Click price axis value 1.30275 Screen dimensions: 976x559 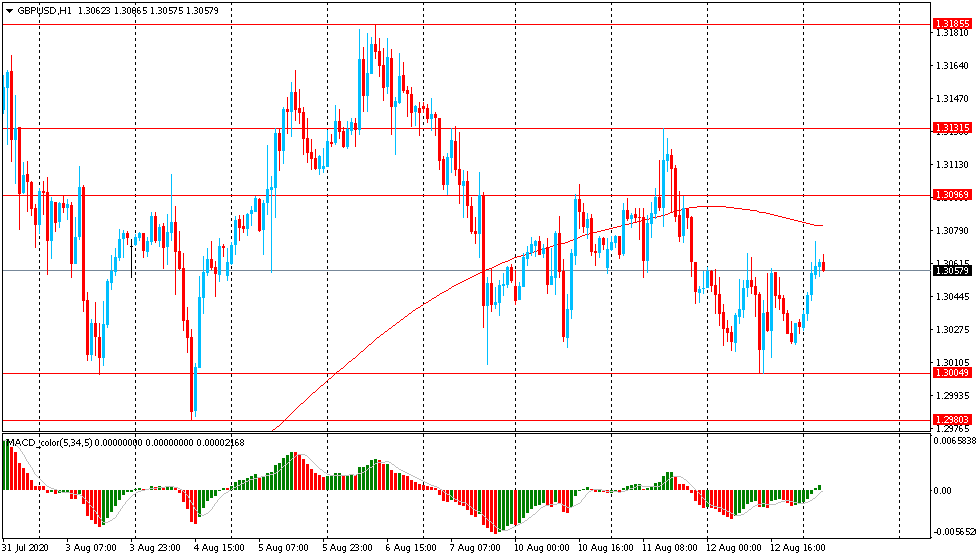tap(952, 329)
